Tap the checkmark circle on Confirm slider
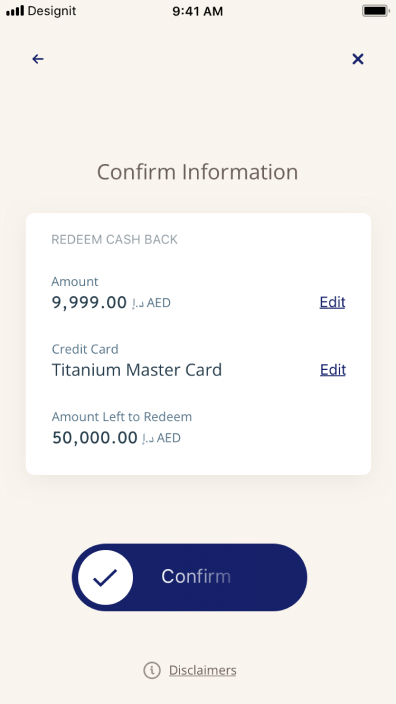 [x=106, y=577]
